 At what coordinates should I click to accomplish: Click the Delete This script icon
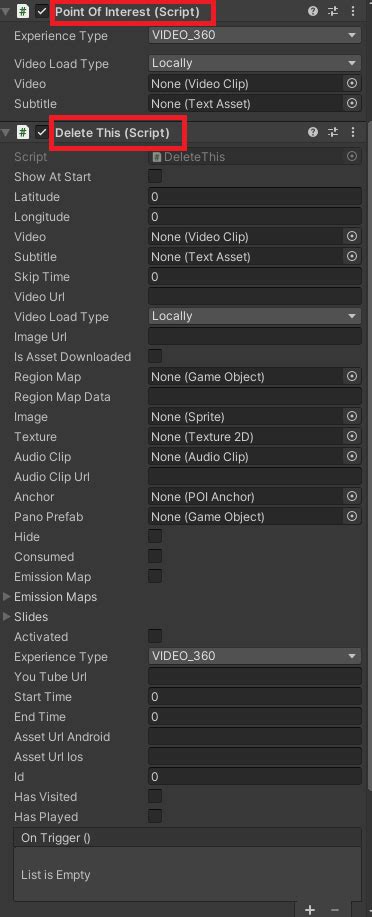coord(22,132)
